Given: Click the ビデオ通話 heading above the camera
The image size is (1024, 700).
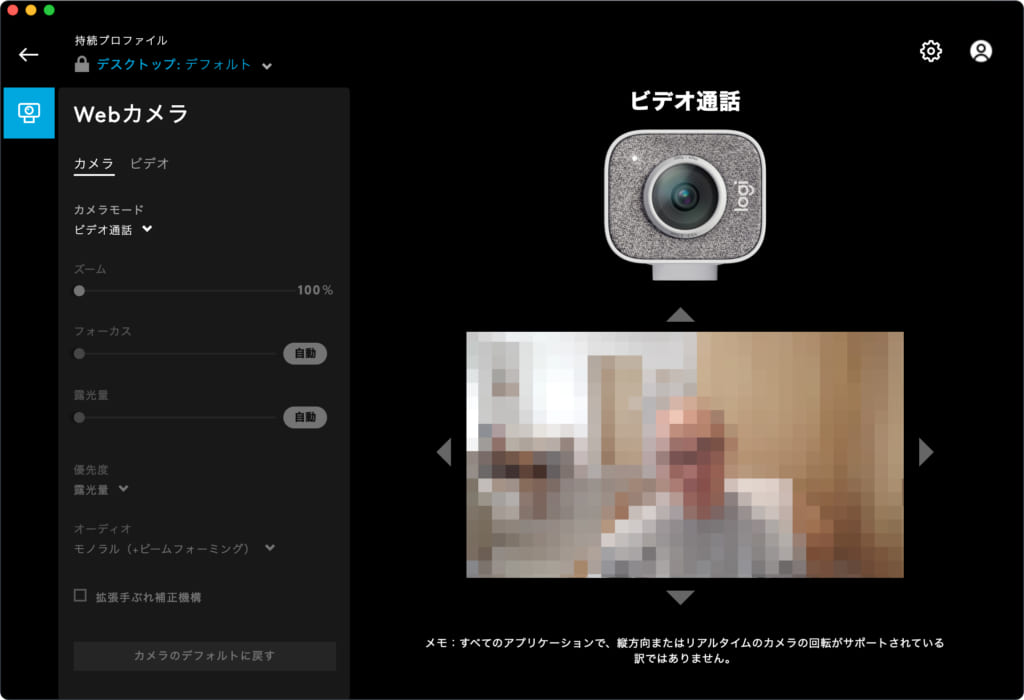Looking at the screenshot, I should coord(684,101).
